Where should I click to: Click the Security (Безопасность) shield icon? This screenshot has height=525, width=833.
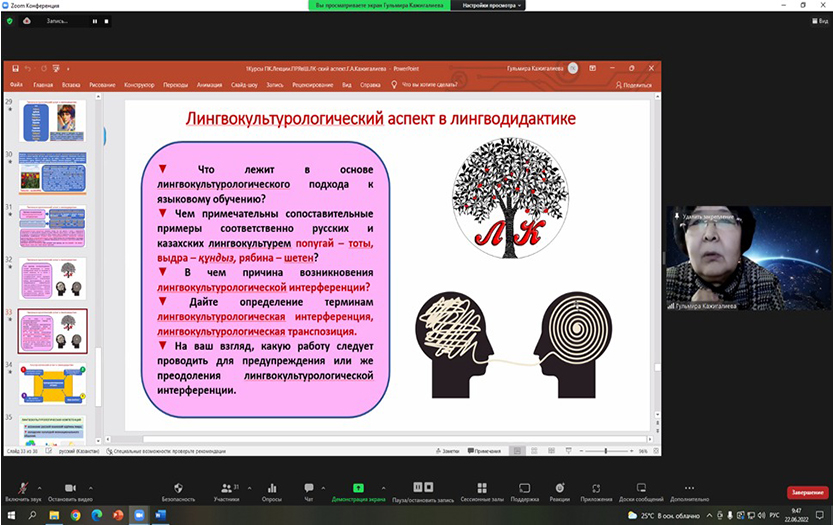pos(178,486)
